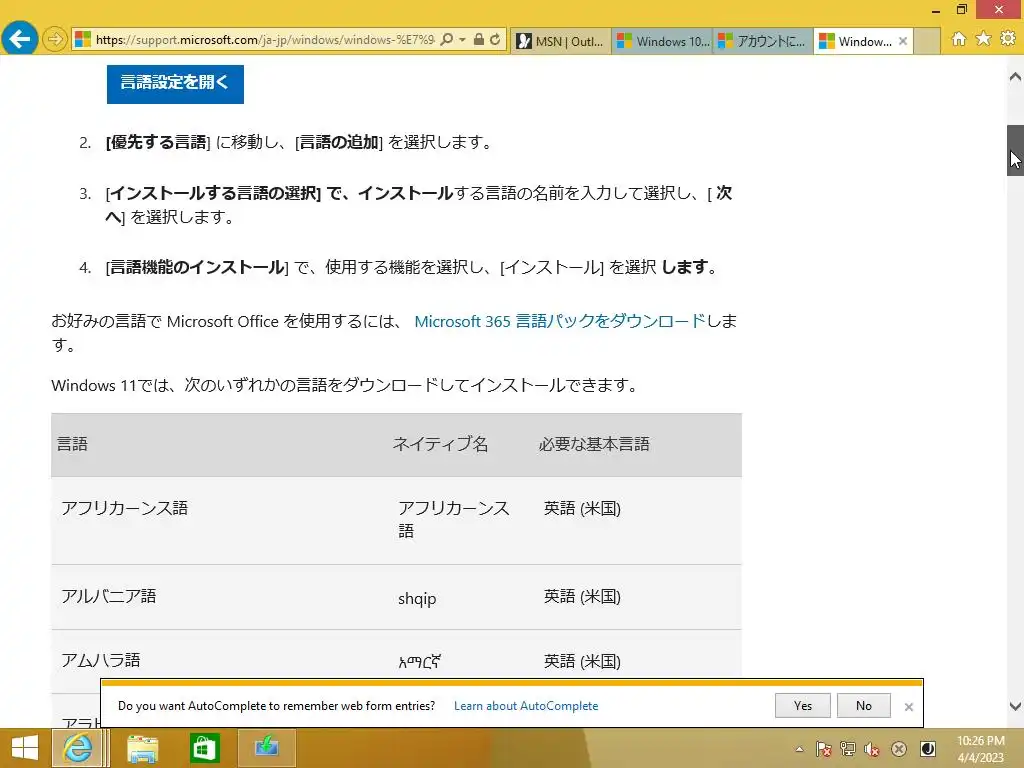The height and width of the screenshot is (768, 1024).
Task: Dismiss the AutoComplete notification bar
Action: click(x=908, y=707)
